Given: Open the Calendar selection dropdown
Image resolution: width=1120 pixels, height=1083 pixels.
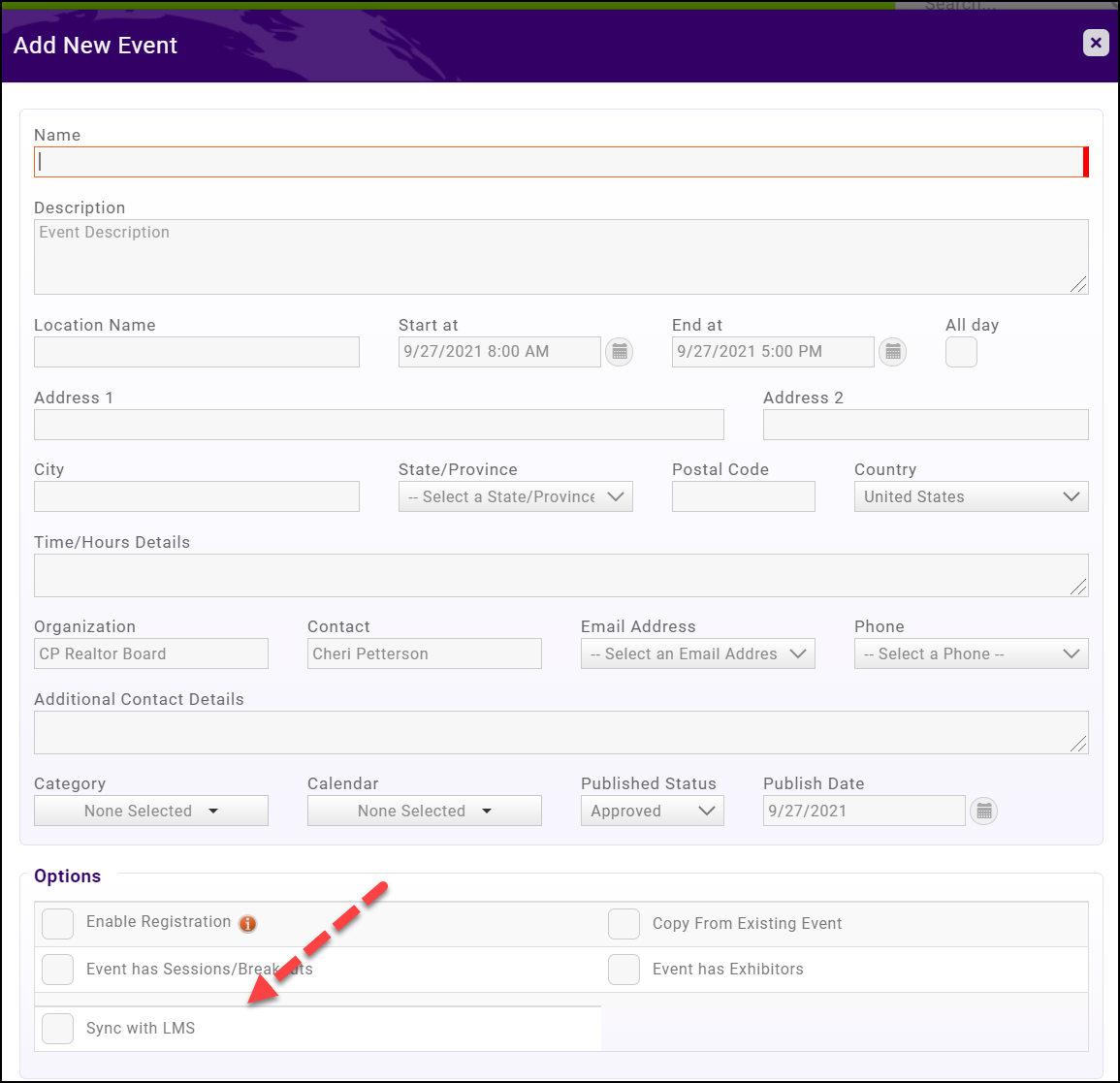Looking at the screenshot, I should 425,812.
